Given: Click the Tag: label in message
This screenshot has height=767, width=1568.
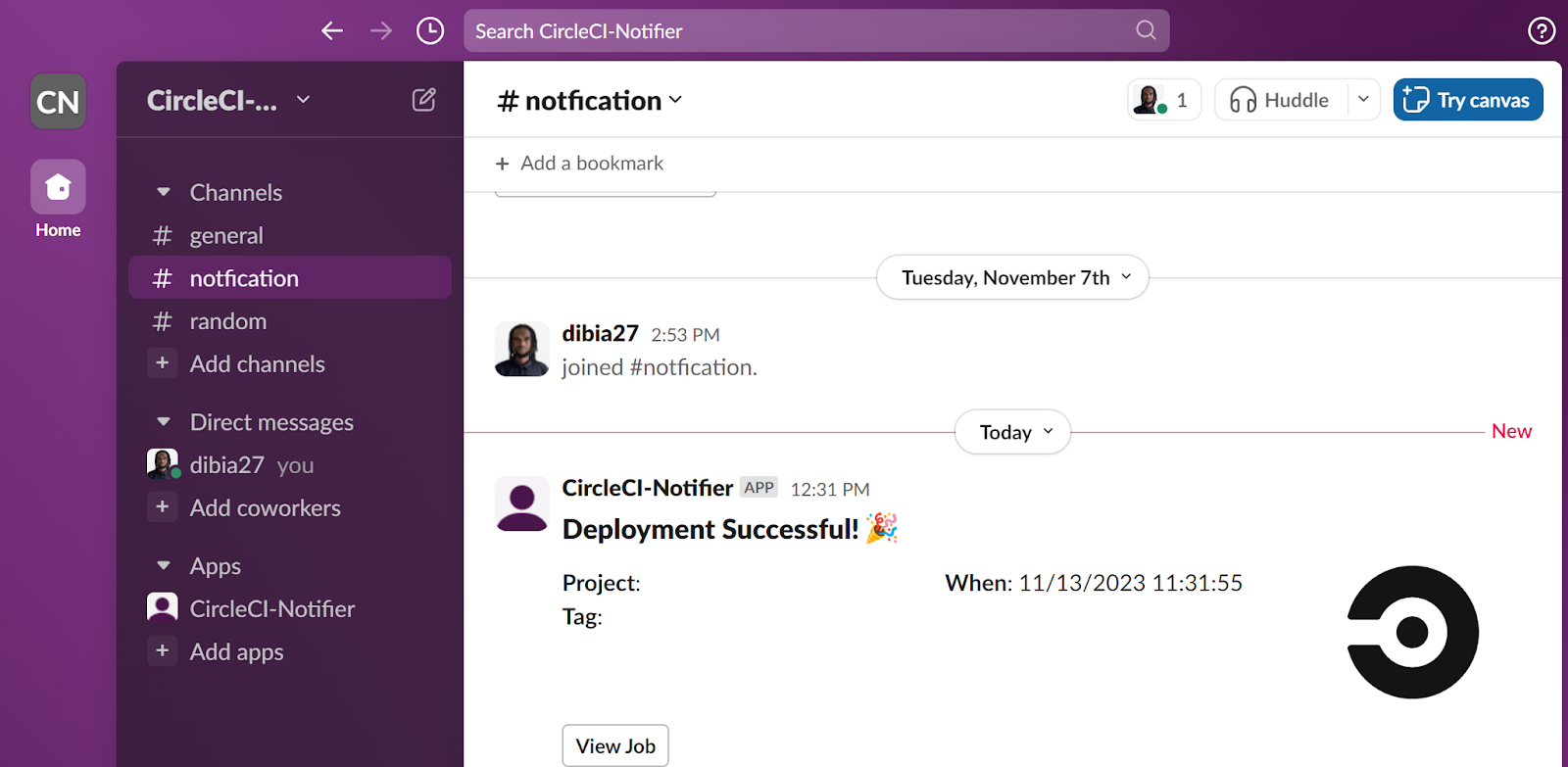Looking at the screenshot, I should 582,617.
